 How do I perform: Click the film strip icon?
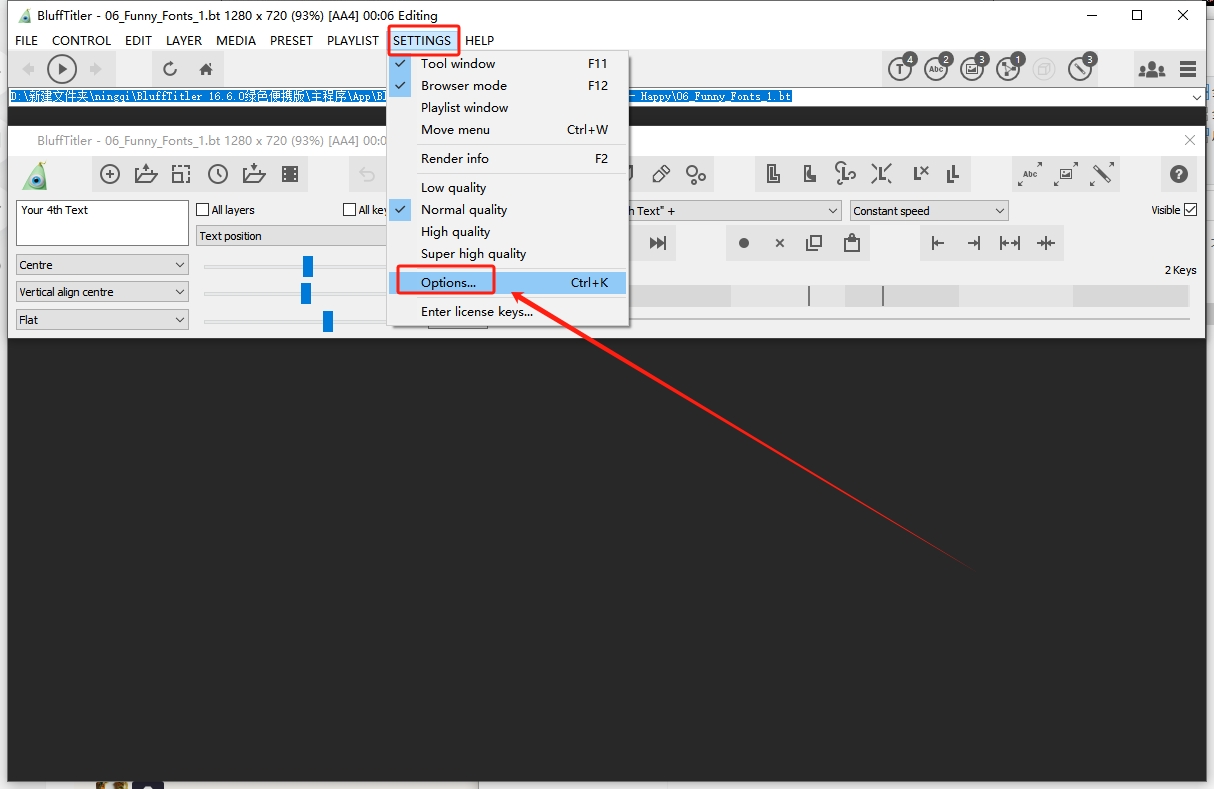pyautogui.click(x=290, y=174)
